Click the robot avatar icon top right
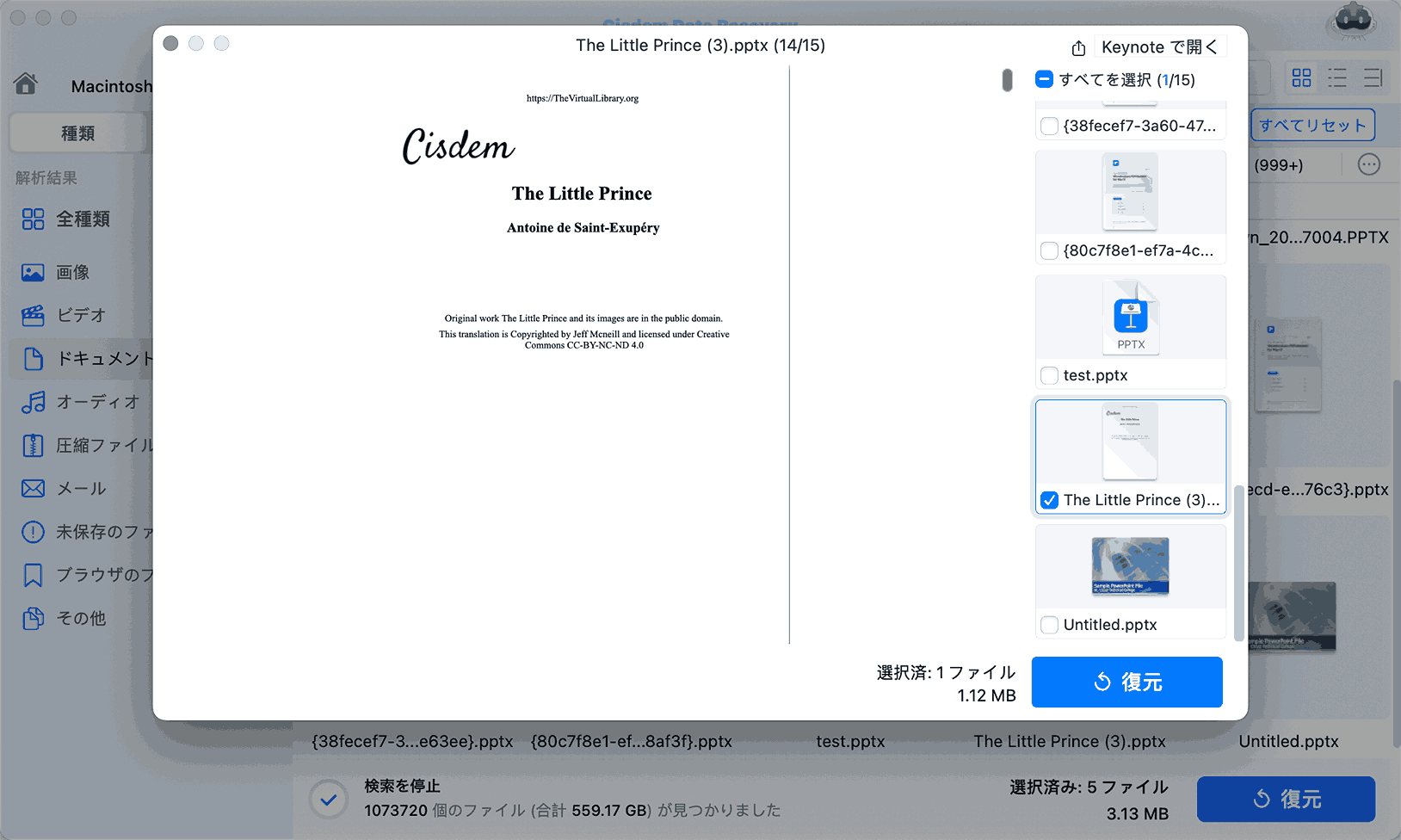The width and height of the screenshot is (1401, 840). (x=1353, y=21)
